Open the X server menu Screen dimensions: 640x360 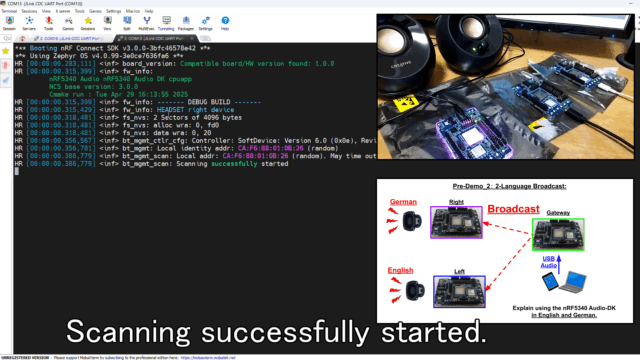[63, 11]
